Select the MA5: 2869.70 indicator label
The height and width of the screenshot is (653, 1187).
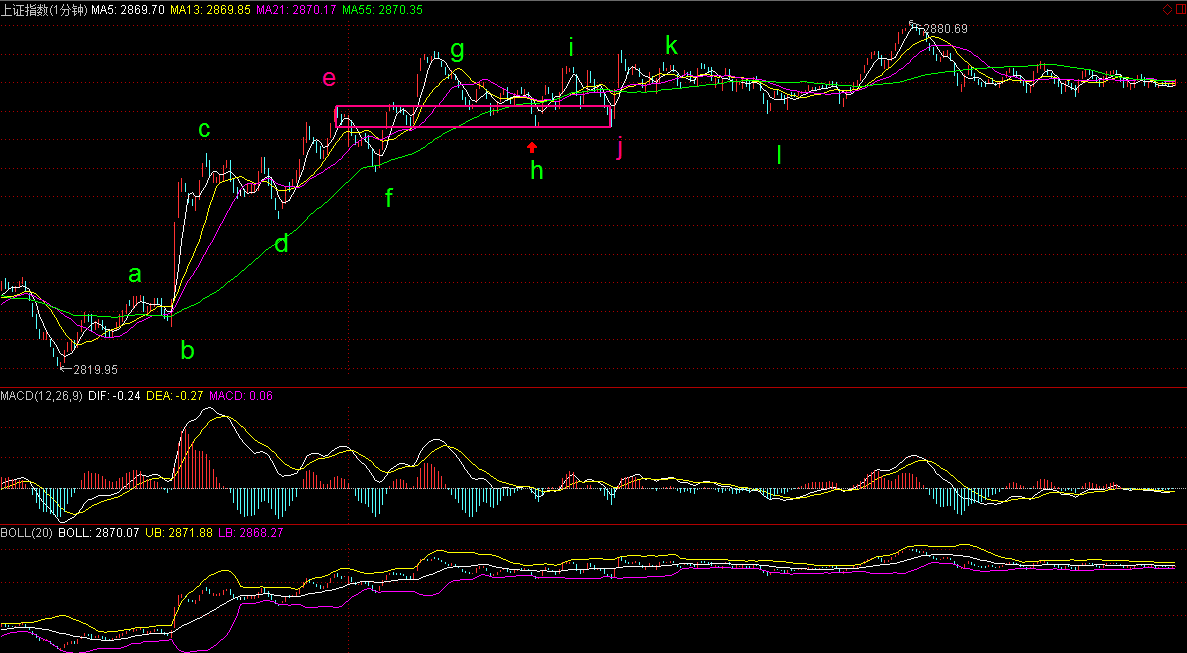[x=128, y=10]
